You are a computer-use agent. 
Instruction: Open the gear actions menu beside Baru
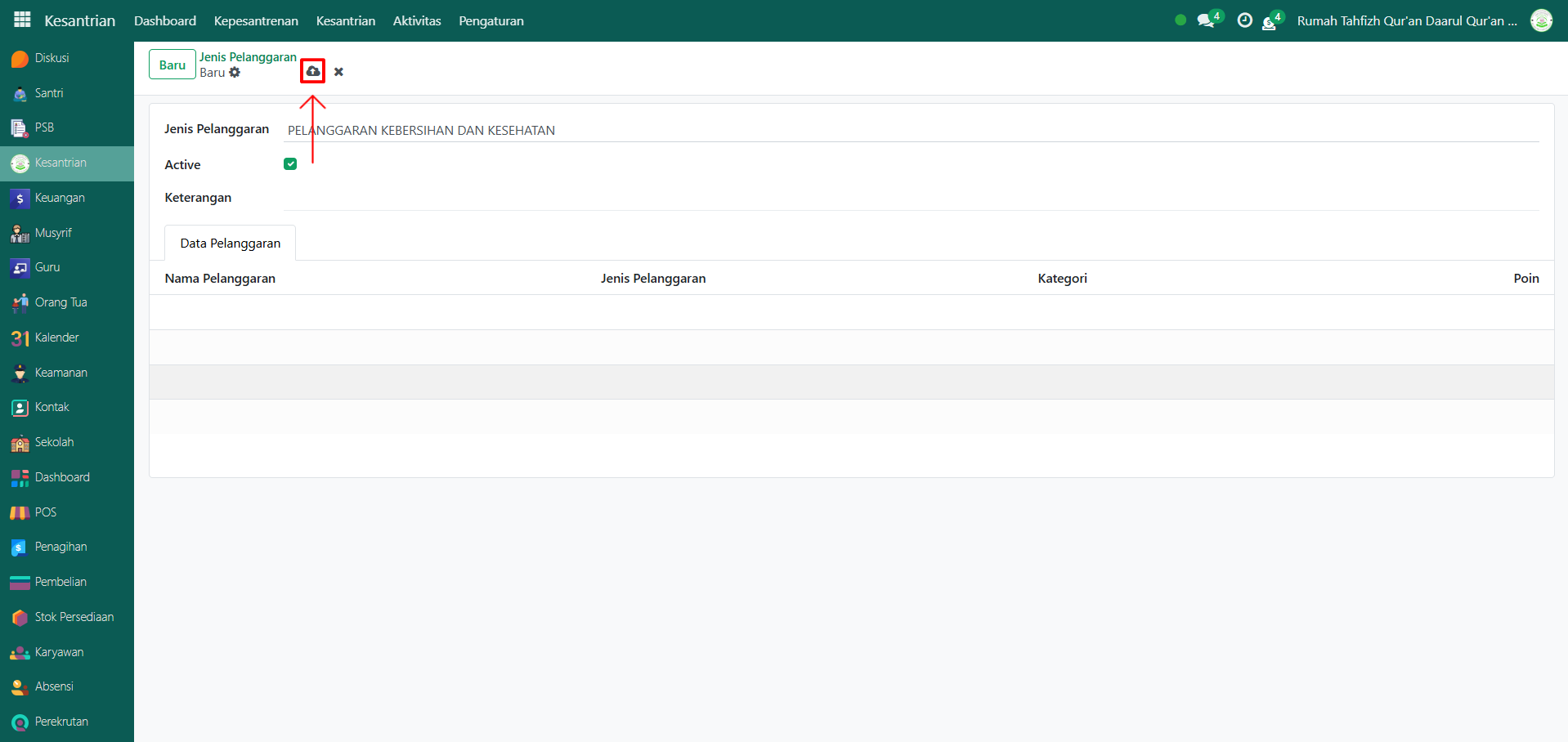point(235,73)
